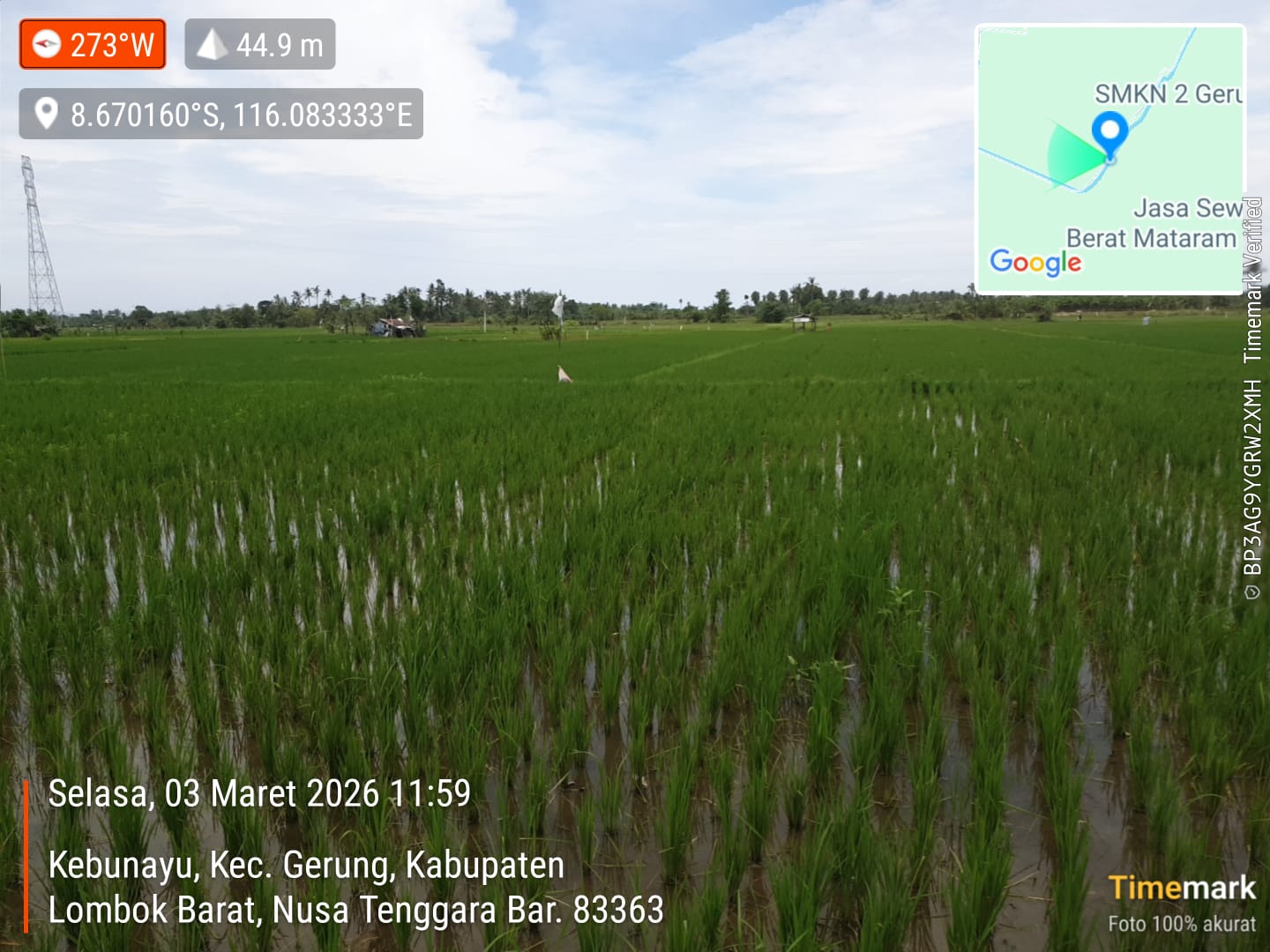The image size is (1270, 952).
Task: Select the BP3AG9YGRW2XMH verification code
Action: pyautogui.click(x=1252, y=478)
